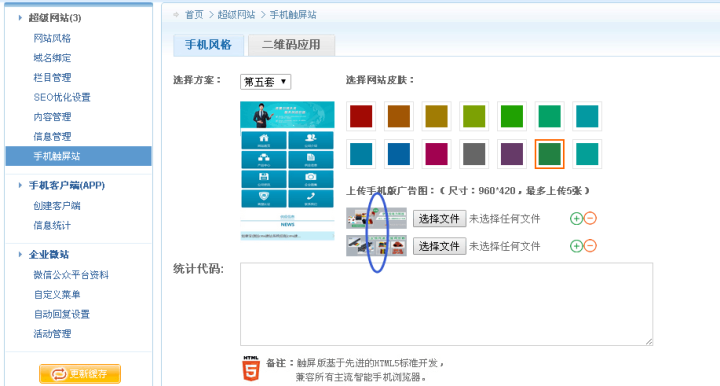Click the HTML5 logo icon
The image size is (720, 386).
251,368
